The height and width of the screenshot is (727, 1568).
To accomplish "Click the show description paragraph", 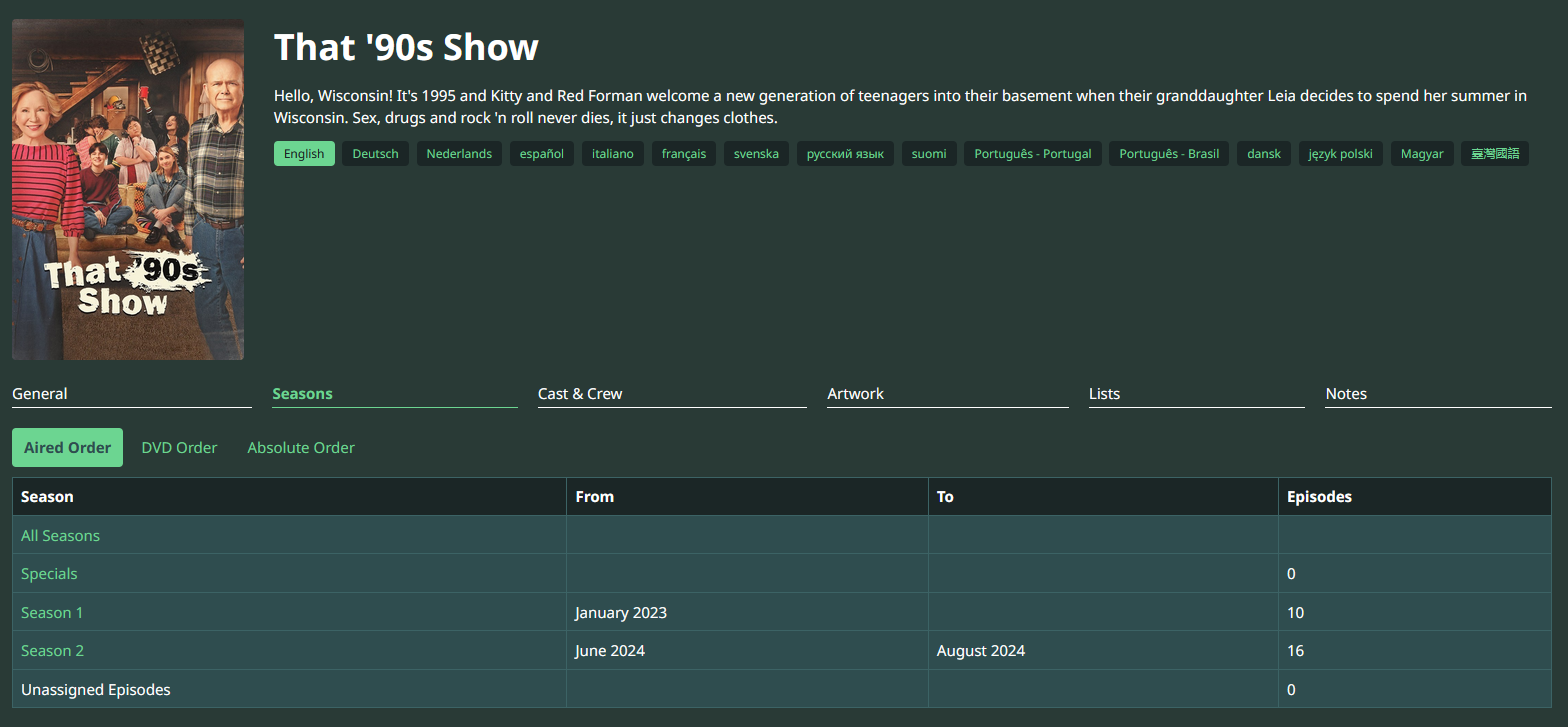I will click(x=900, y=107).
